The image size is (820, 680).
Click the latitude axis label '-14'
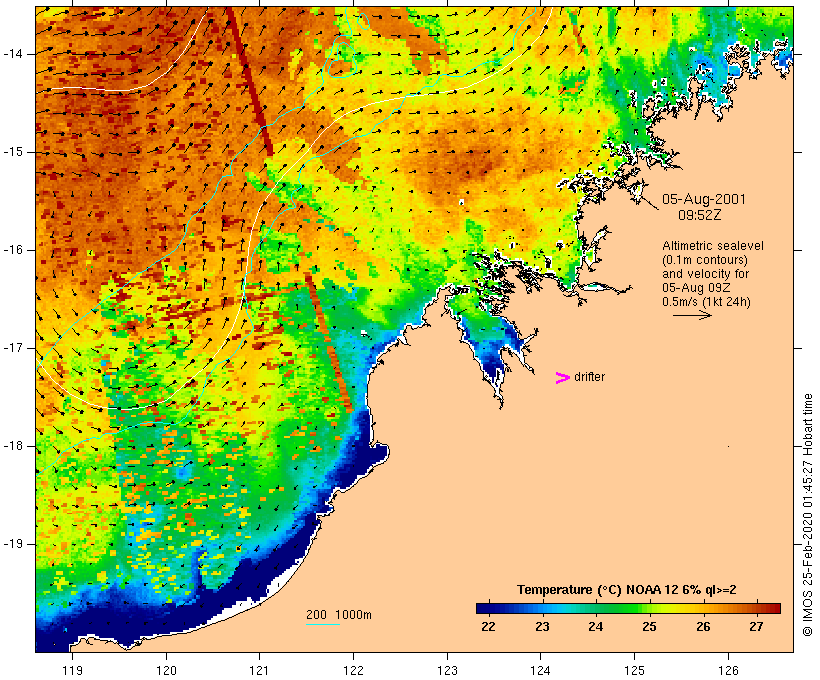point(13,54)
